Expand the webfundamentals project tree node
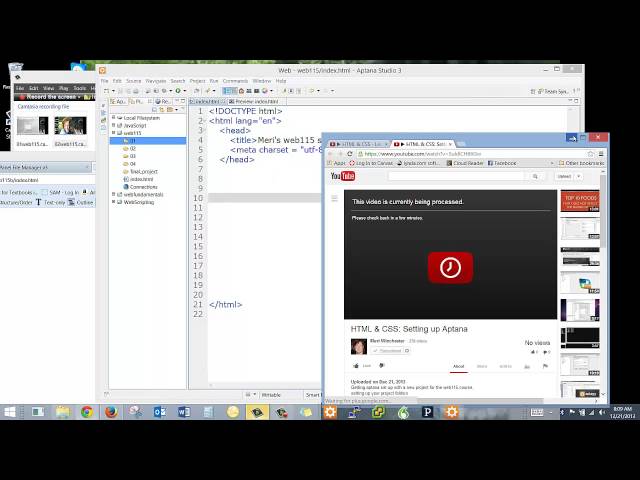Screen dimensions: 640x480 tap(113, 194)
